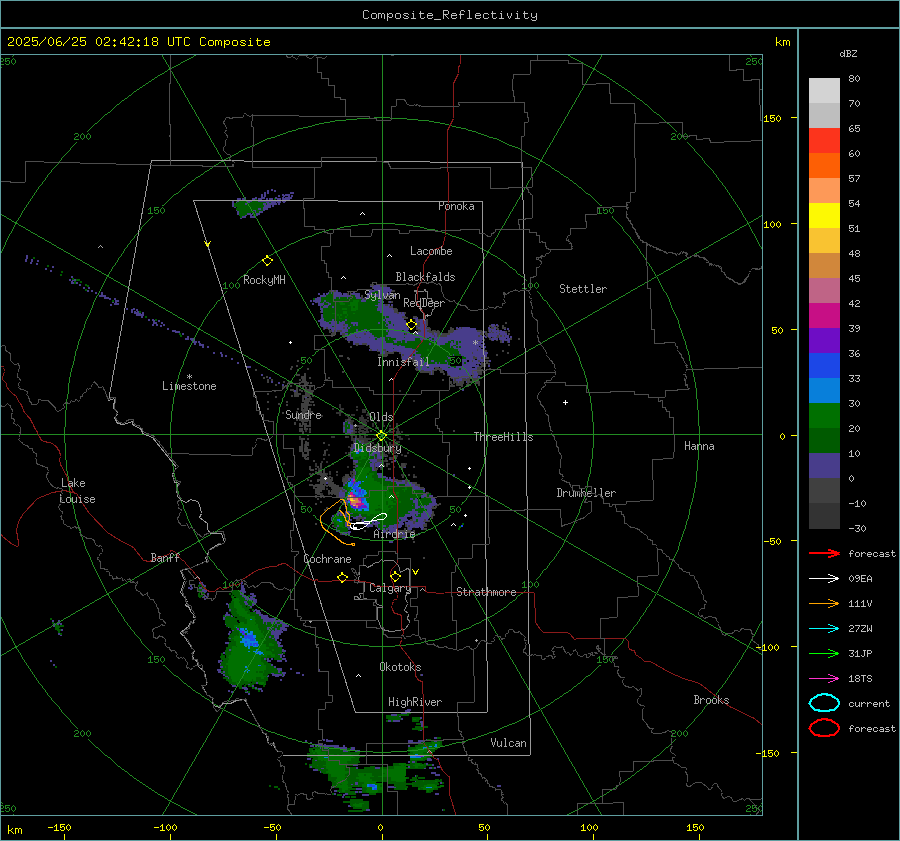Viewport: 900px width, 841px height.
Task: Click the radar center diamond near Olds
Action: pos(381,436)
